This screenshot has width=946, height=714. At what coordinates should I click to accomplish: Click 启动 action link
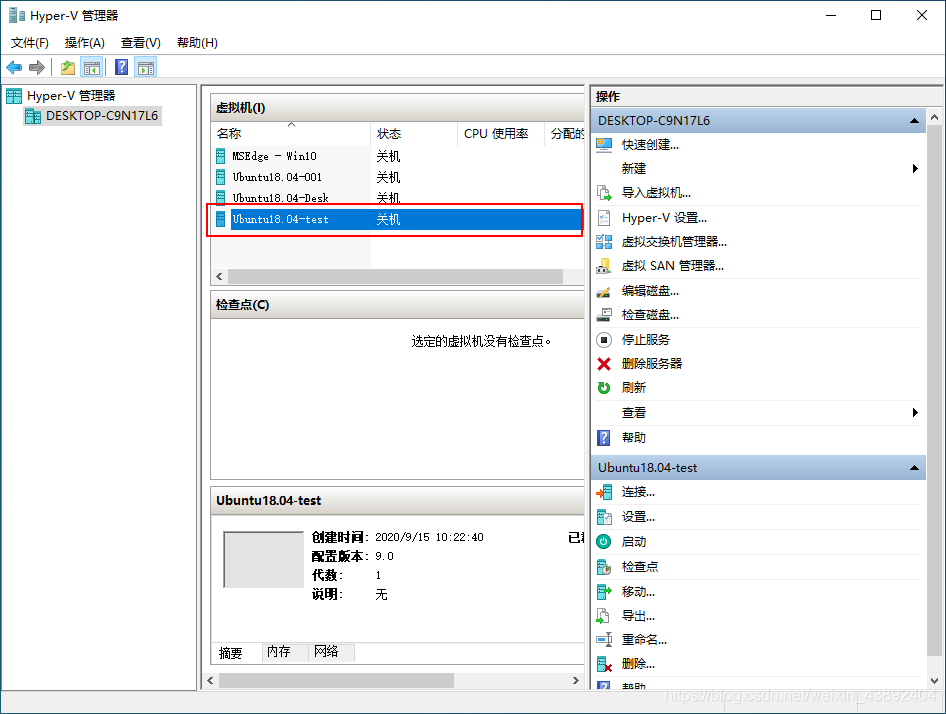[x=633, y=542]
